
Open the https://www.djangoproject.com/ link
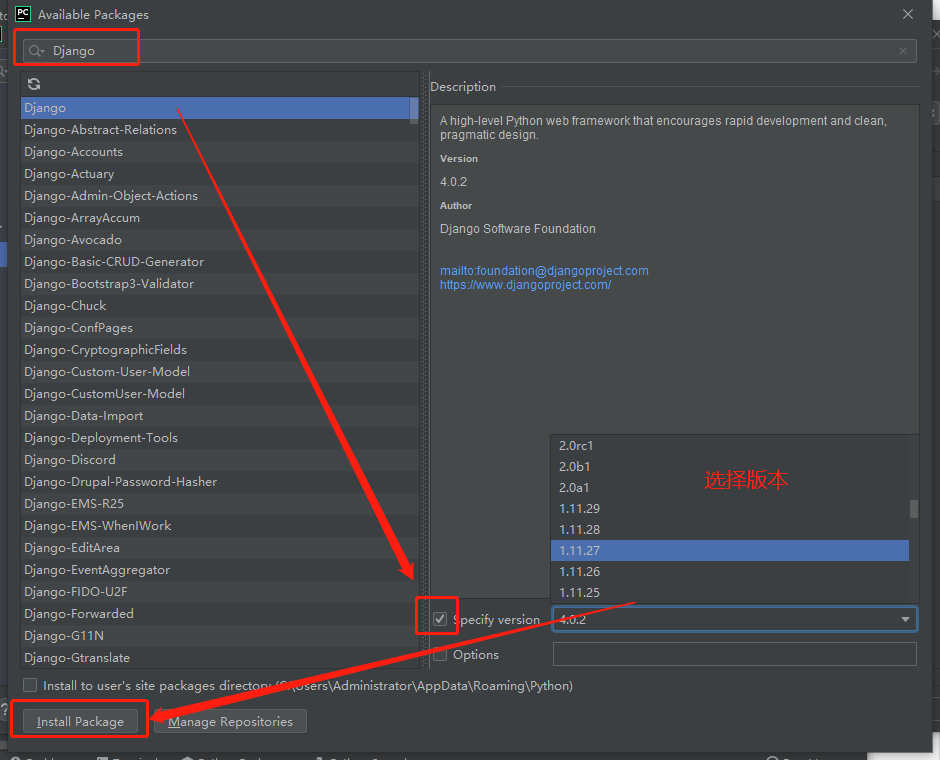click(x=525, y=285)
